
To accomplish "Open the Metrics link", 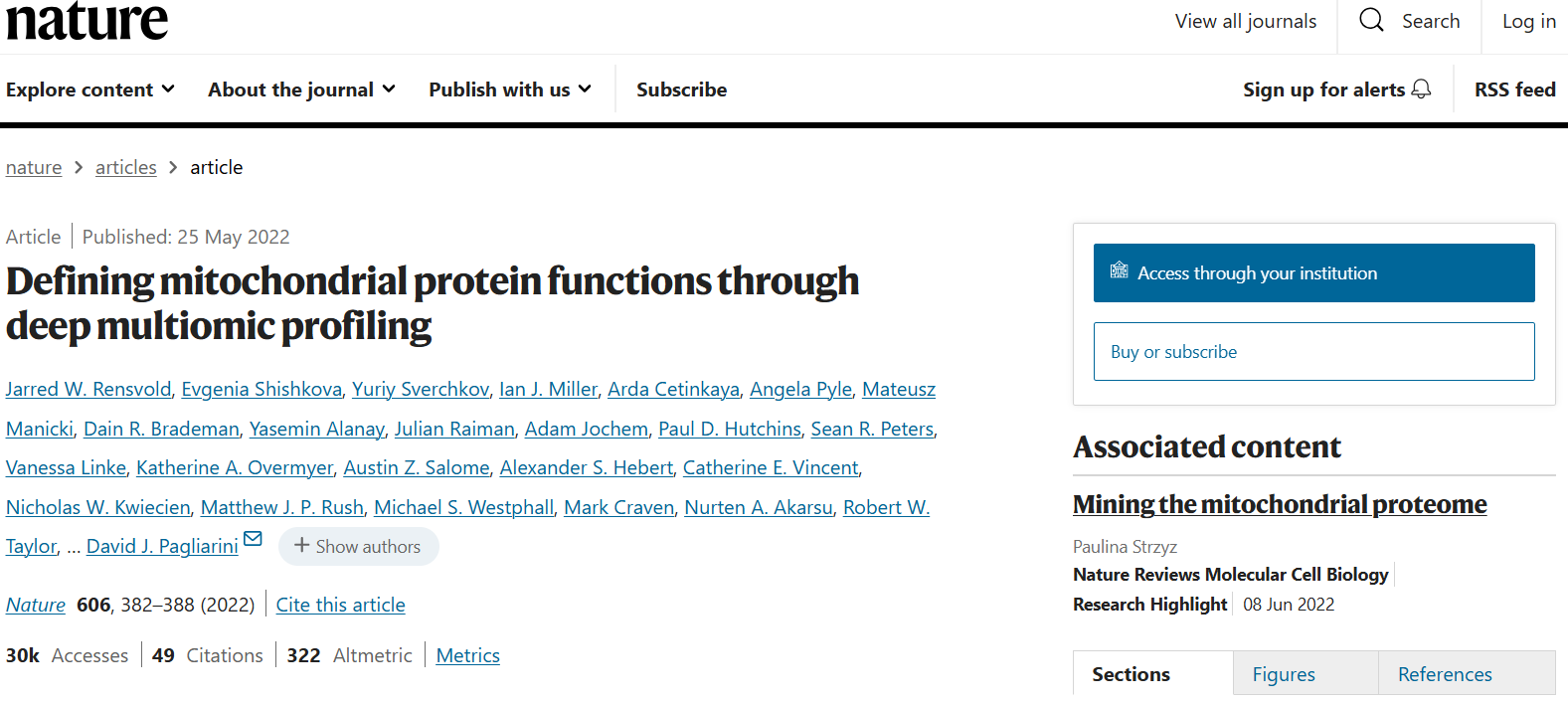I will tap(467, 655).
